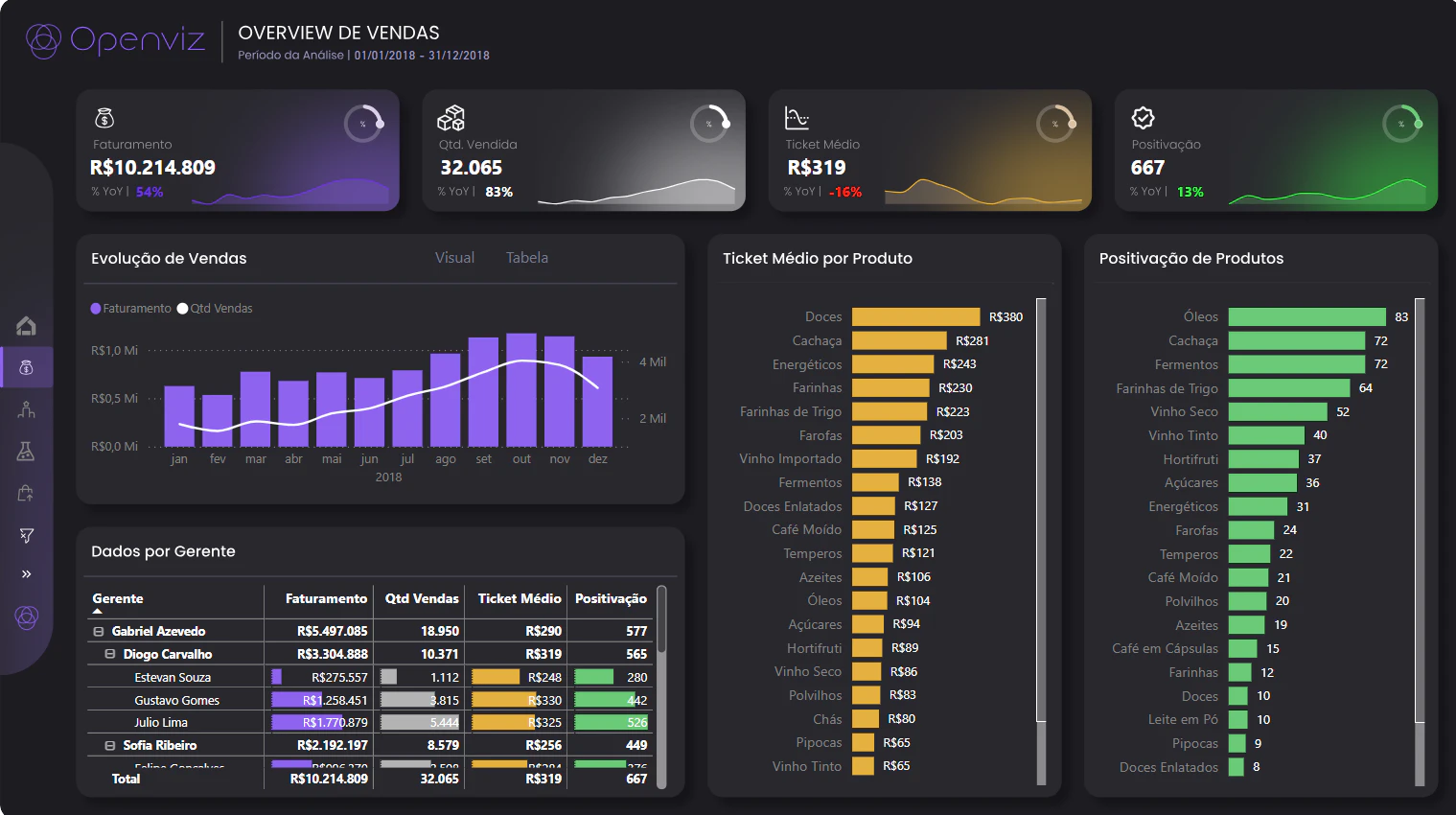Click the dez month bar in the chart
Image resolution: width=1456 pixels, height=815 pixels.
pos(597,401)
